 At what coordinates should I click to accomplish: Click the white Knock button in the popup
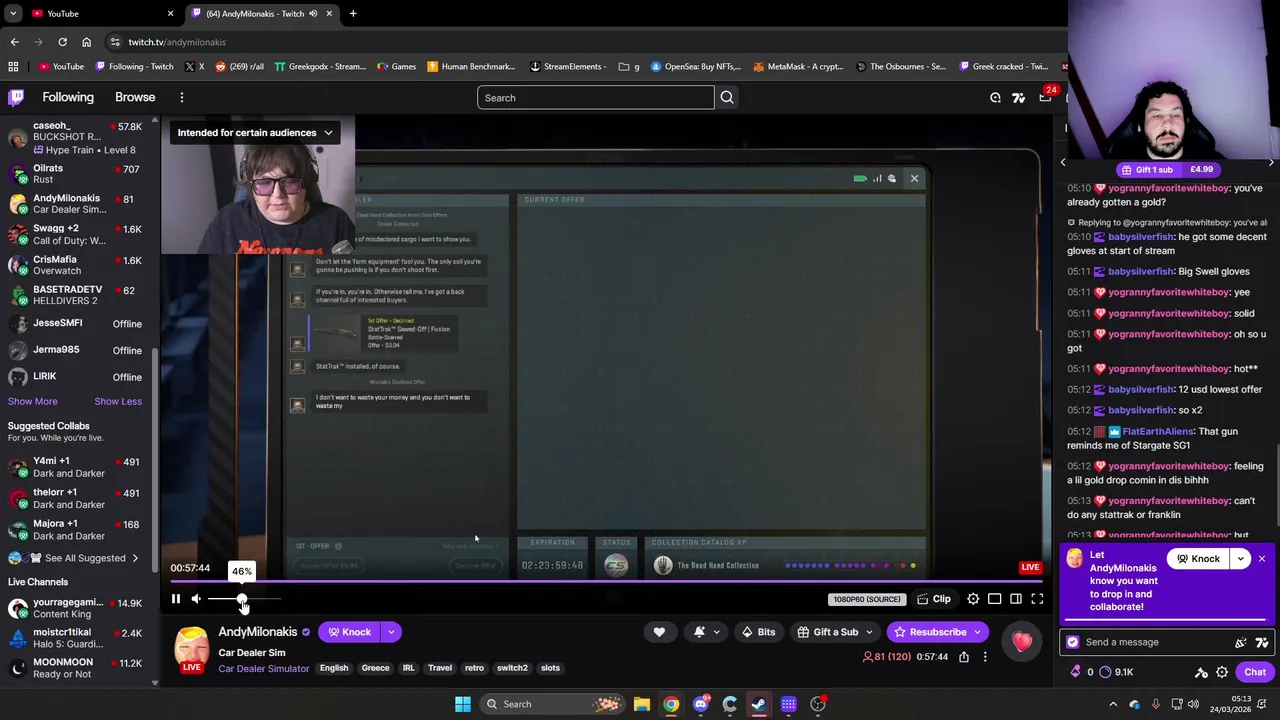[x=1198, y=559]
